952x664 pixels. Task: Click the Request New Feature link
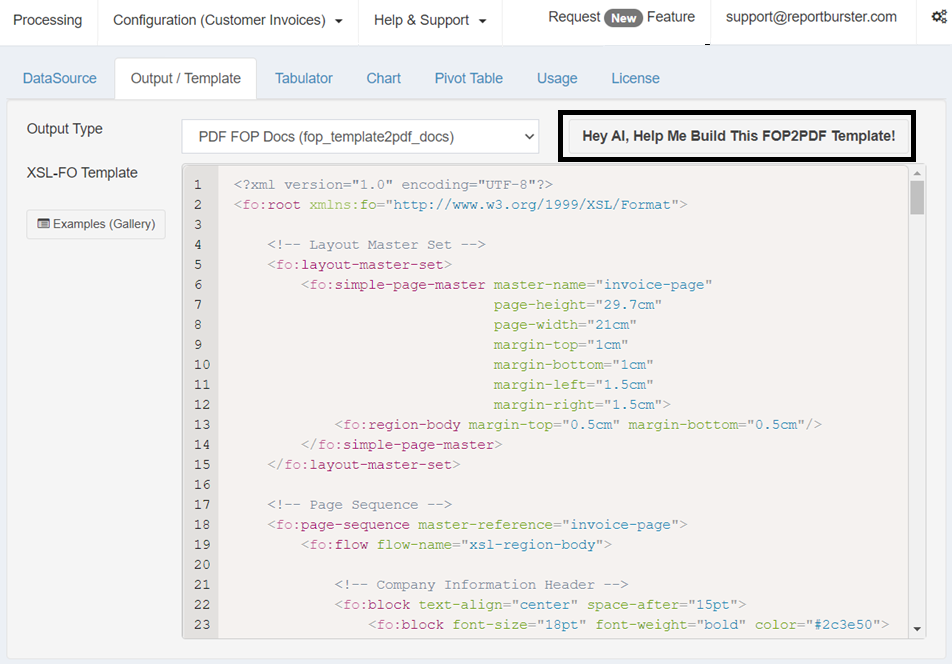click(x=621, y=17)
